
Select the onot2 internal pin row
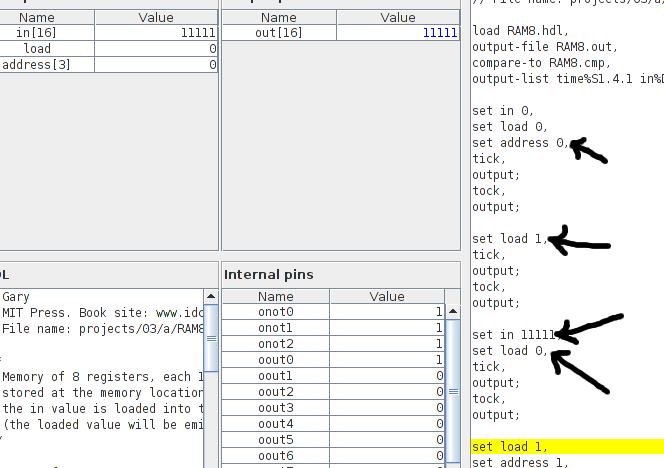coord(276,344)
